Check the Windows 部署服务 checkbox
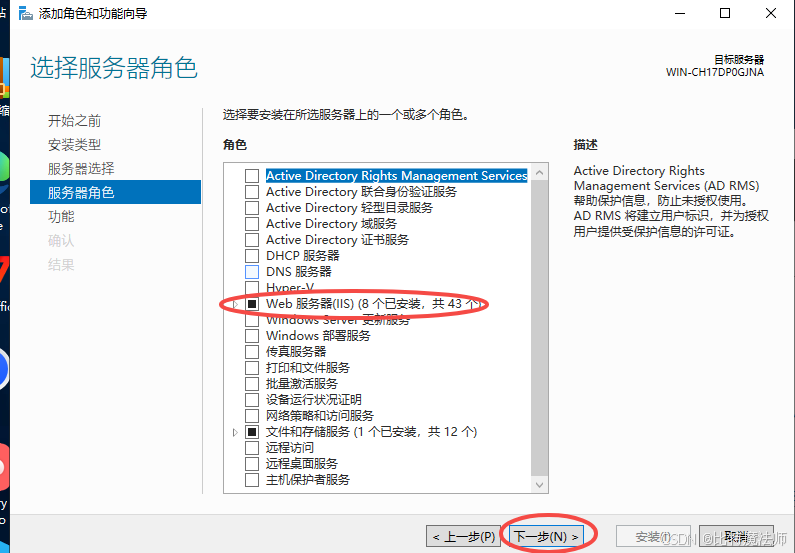Screen dimensions: 795x553 click(x=252, y=336)
